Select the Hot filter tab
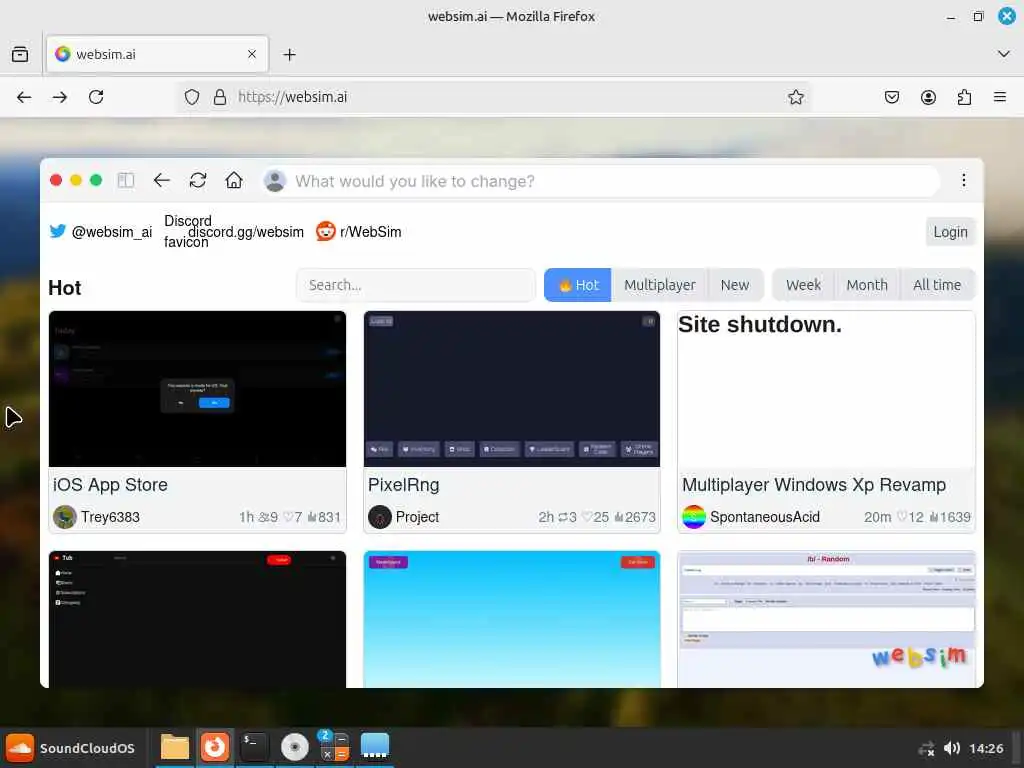The height and width of the screenshot is (768, 1024). click(x=577, y=285)
